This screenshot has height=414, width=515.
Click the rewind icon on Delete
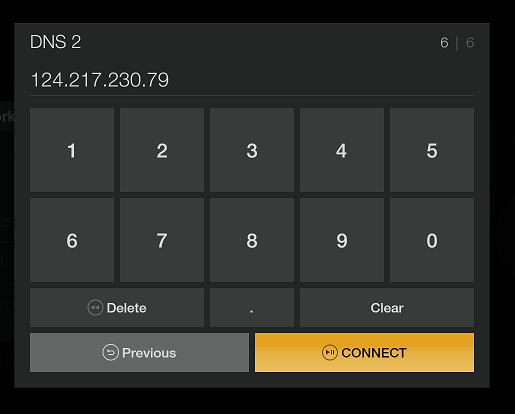(x=95, y=307)
